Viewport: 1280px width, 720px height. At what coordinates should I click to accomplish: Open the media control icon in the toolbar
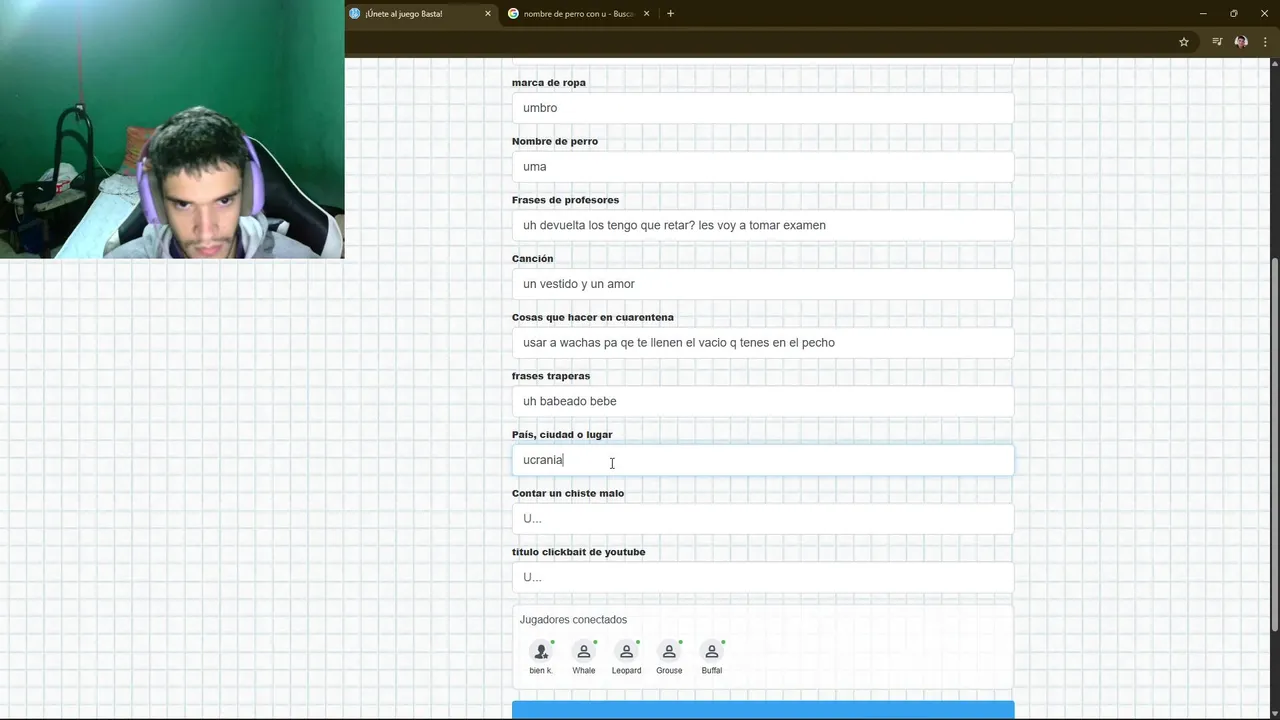pyautogui.click(x=1217, y=42)
